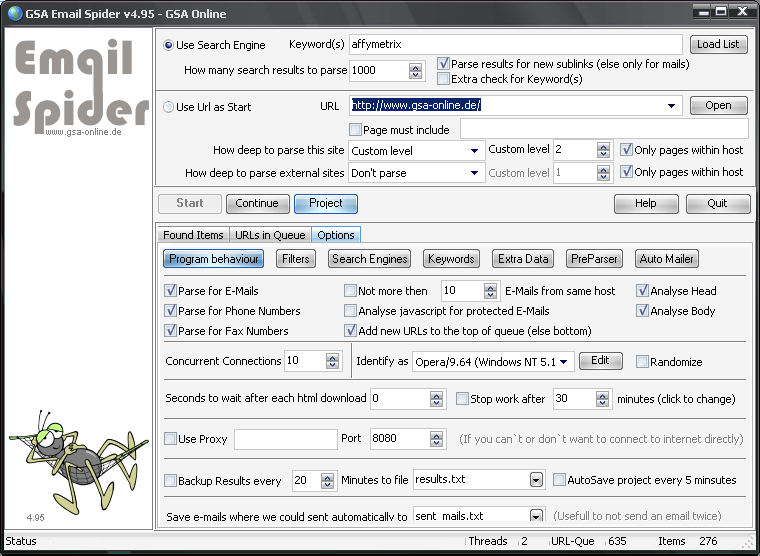Open the results.txt file dropdown
This screenshot has height=556, width=760.
pyautogui.click(x=536, y=480)
